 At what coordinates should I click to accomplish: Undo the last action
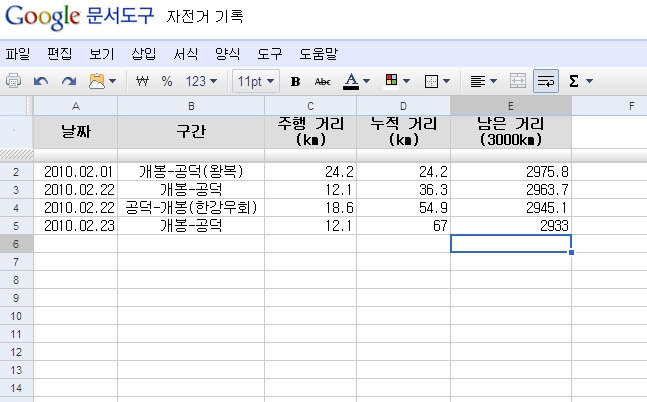41,81
